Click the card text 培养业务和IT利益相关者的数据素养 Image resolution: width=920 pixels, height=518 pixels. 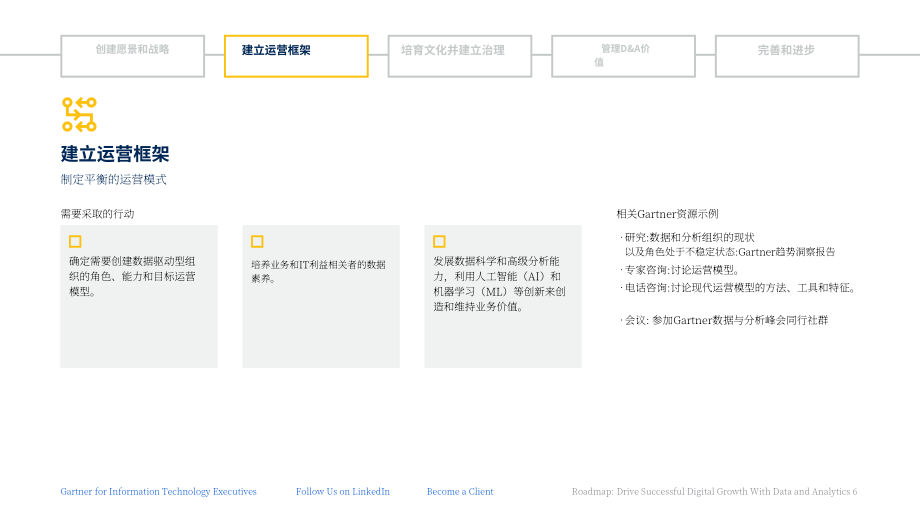319,272
